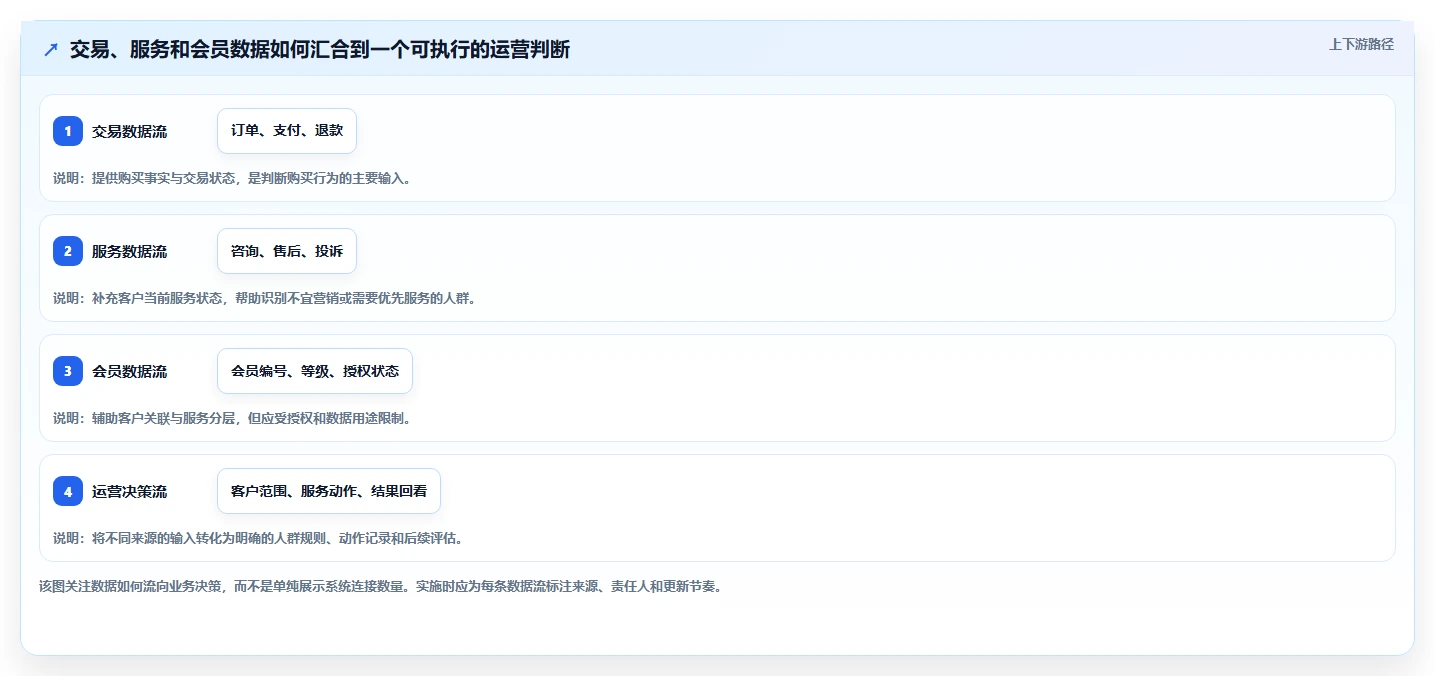Click the number 4 badge for 运营决策流

click(68, 491)
